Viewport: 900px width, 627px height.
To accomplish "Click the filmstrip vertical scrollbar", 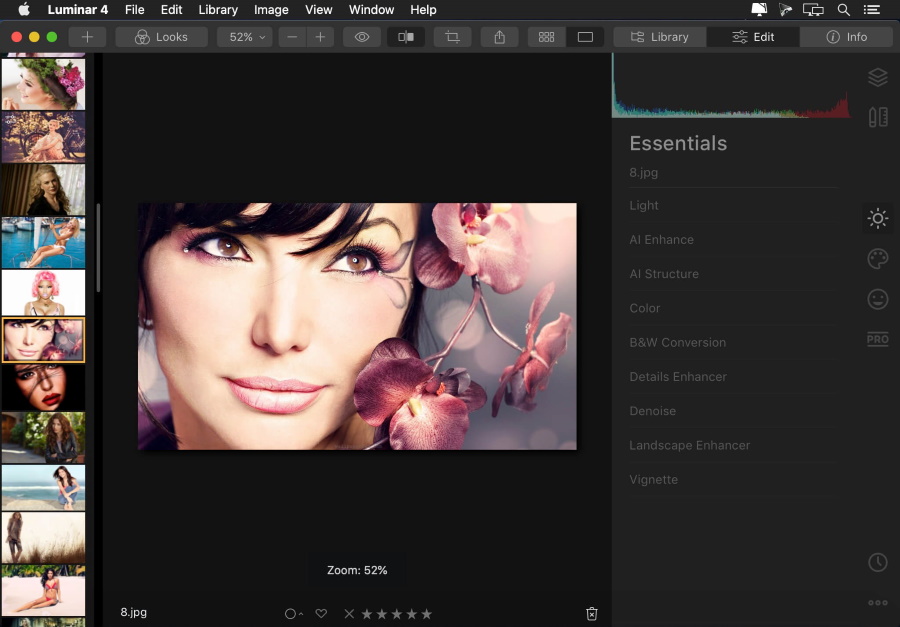I will 98,248.
